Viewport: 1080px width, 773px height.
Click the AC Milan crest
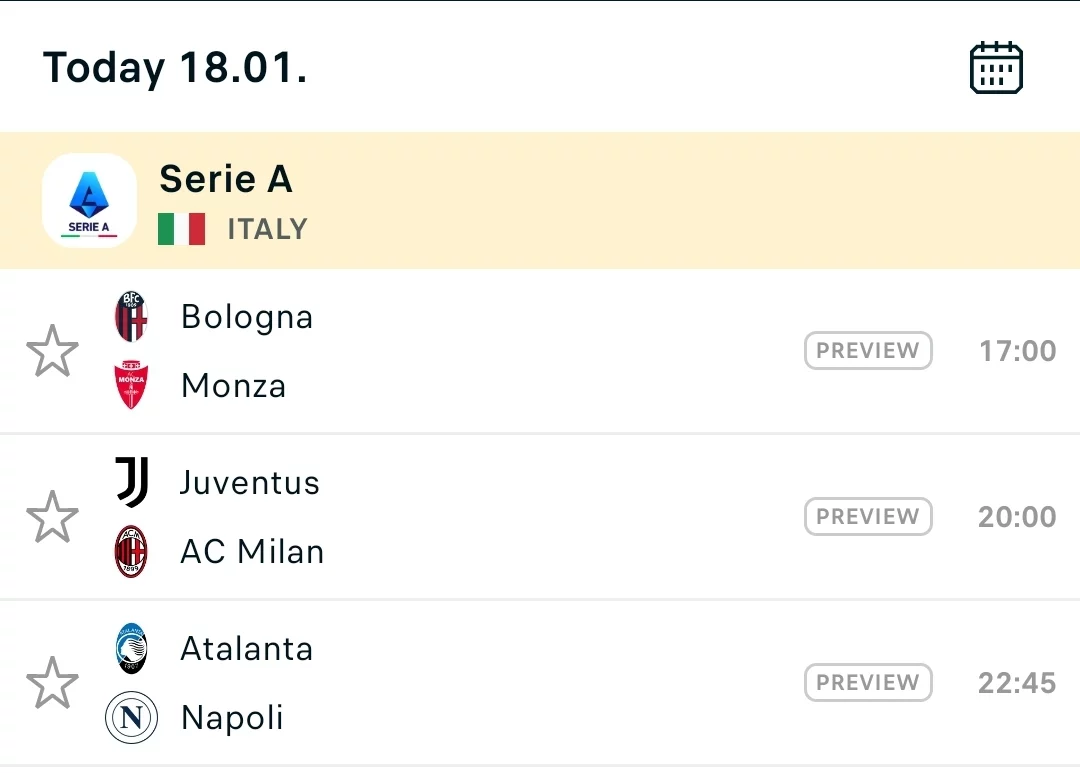pos(131,551)
